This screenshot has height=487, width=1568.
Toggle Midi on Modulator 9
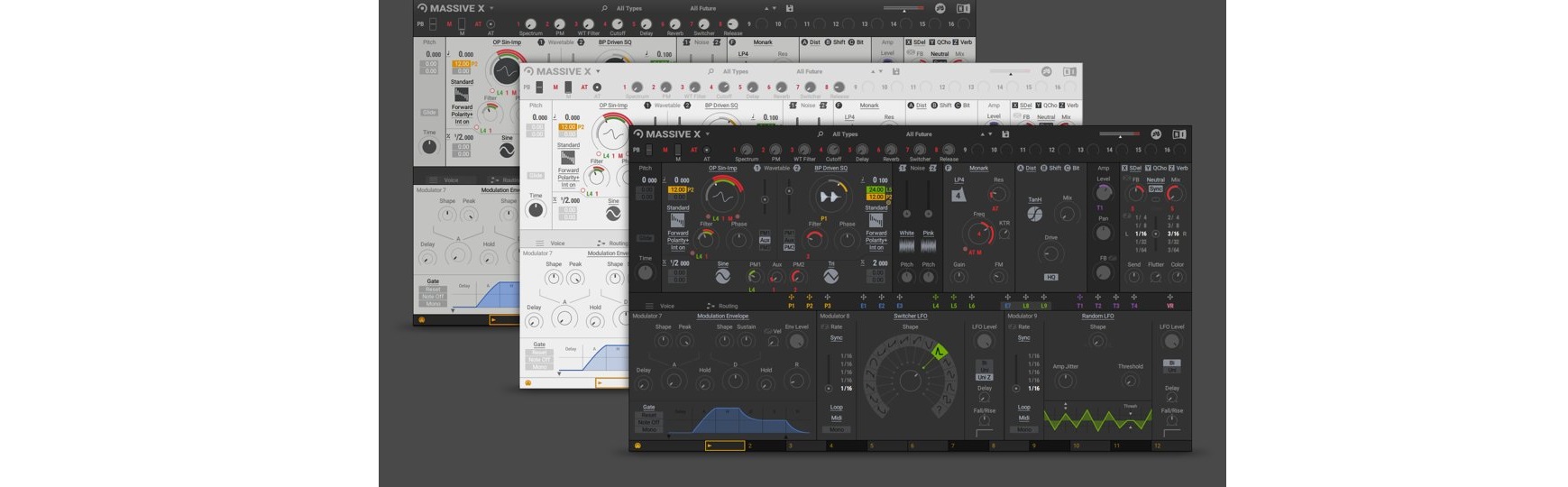(x=1023, y=418)
